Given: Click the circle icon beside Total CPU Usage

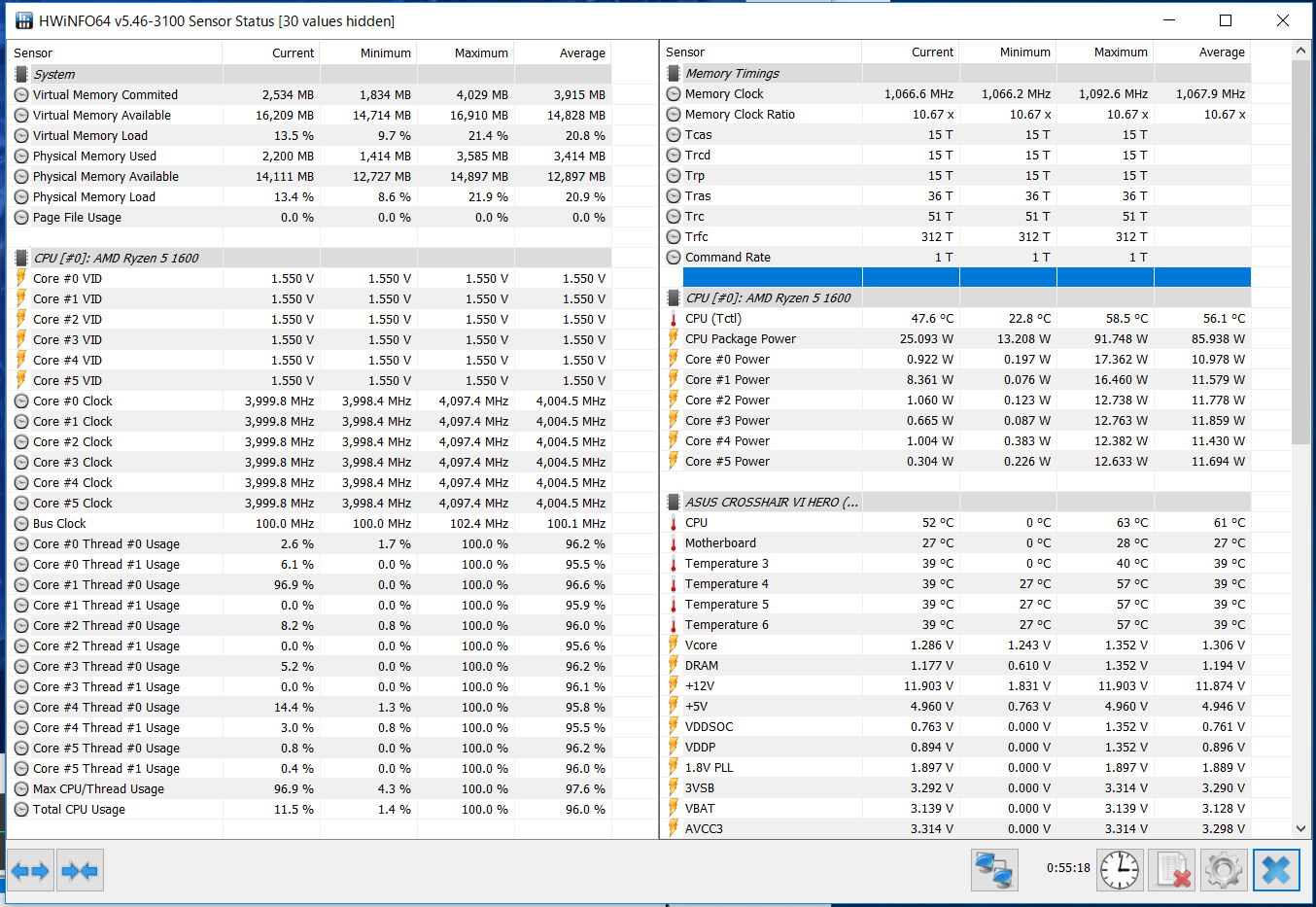Looking at the screenshot, I should tap(21, 809).
